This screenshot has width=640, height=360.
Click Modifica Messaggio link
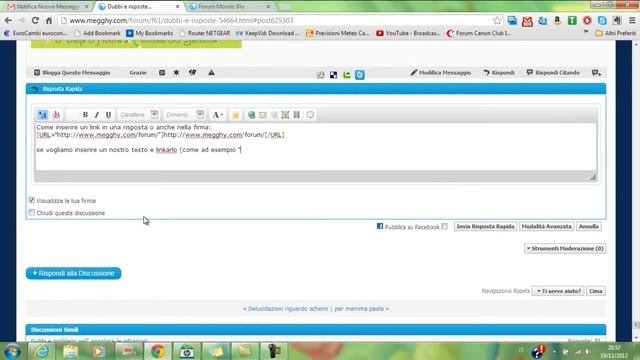pyautogui.click(x=440, y=73)
